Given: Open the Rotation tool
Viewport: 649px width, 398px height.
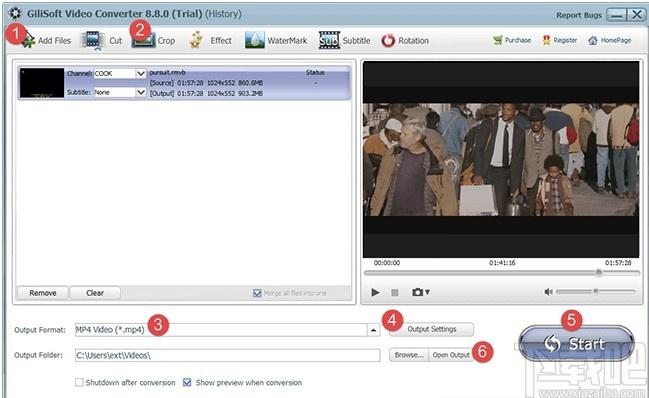Looking at the screenshot, I should (405, 41).
